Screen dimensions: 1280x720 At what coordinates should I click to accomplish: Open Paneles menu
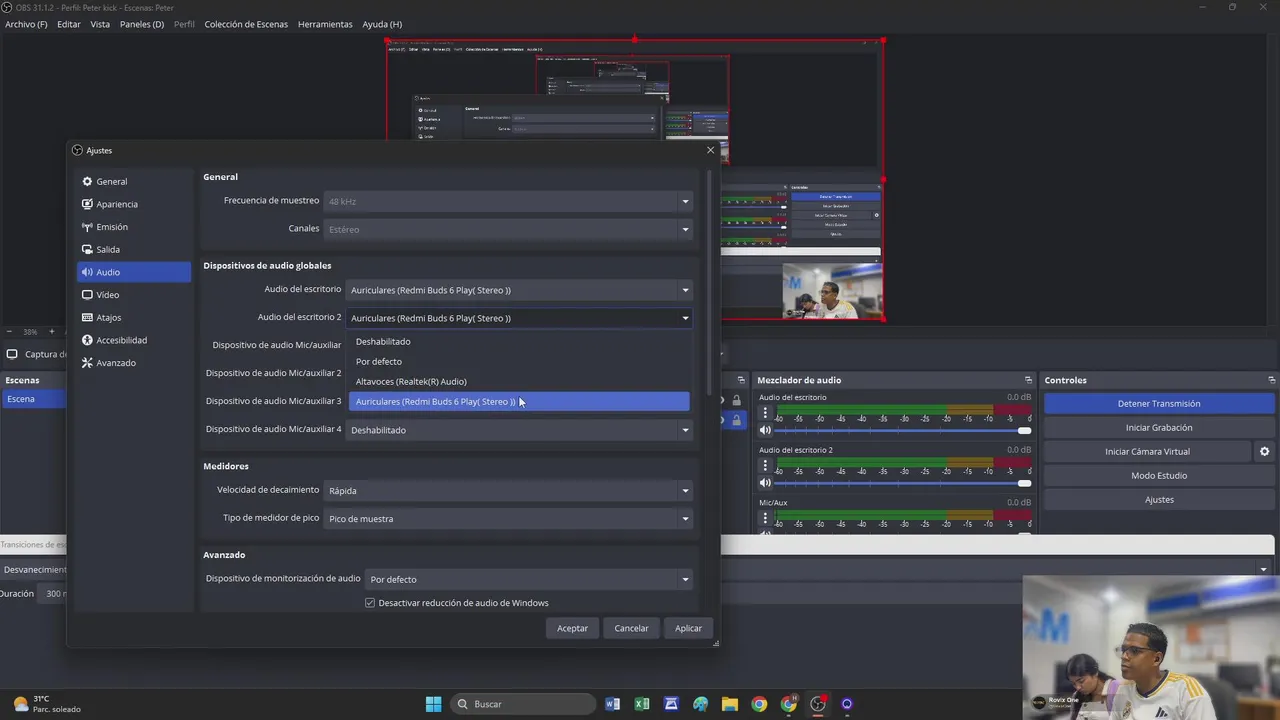click(x=142, y=24)
